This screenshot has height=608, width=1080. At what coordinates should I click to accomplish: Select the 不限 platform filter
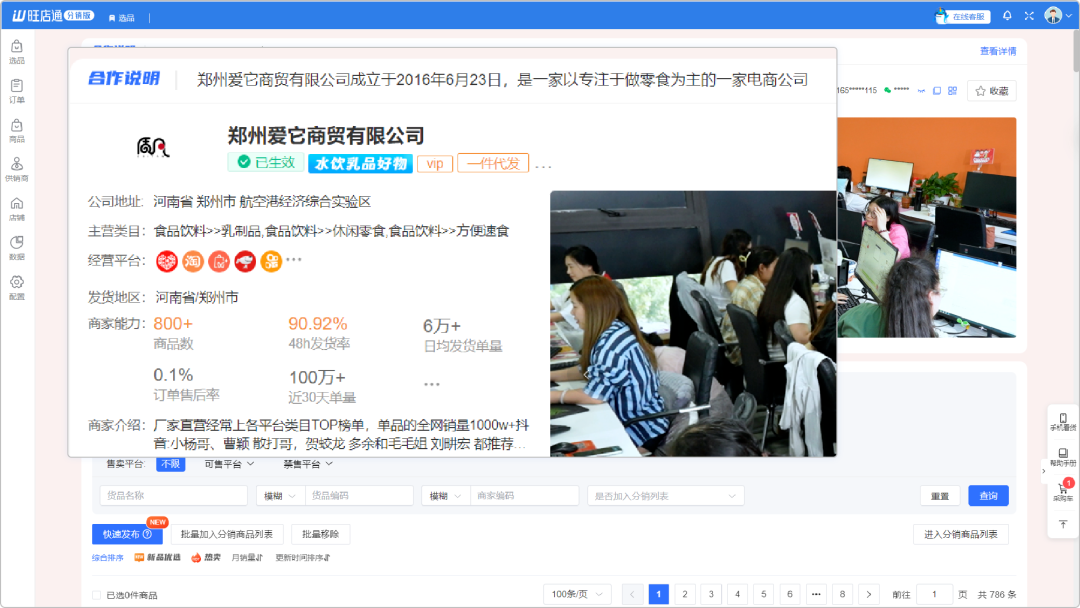170,464
